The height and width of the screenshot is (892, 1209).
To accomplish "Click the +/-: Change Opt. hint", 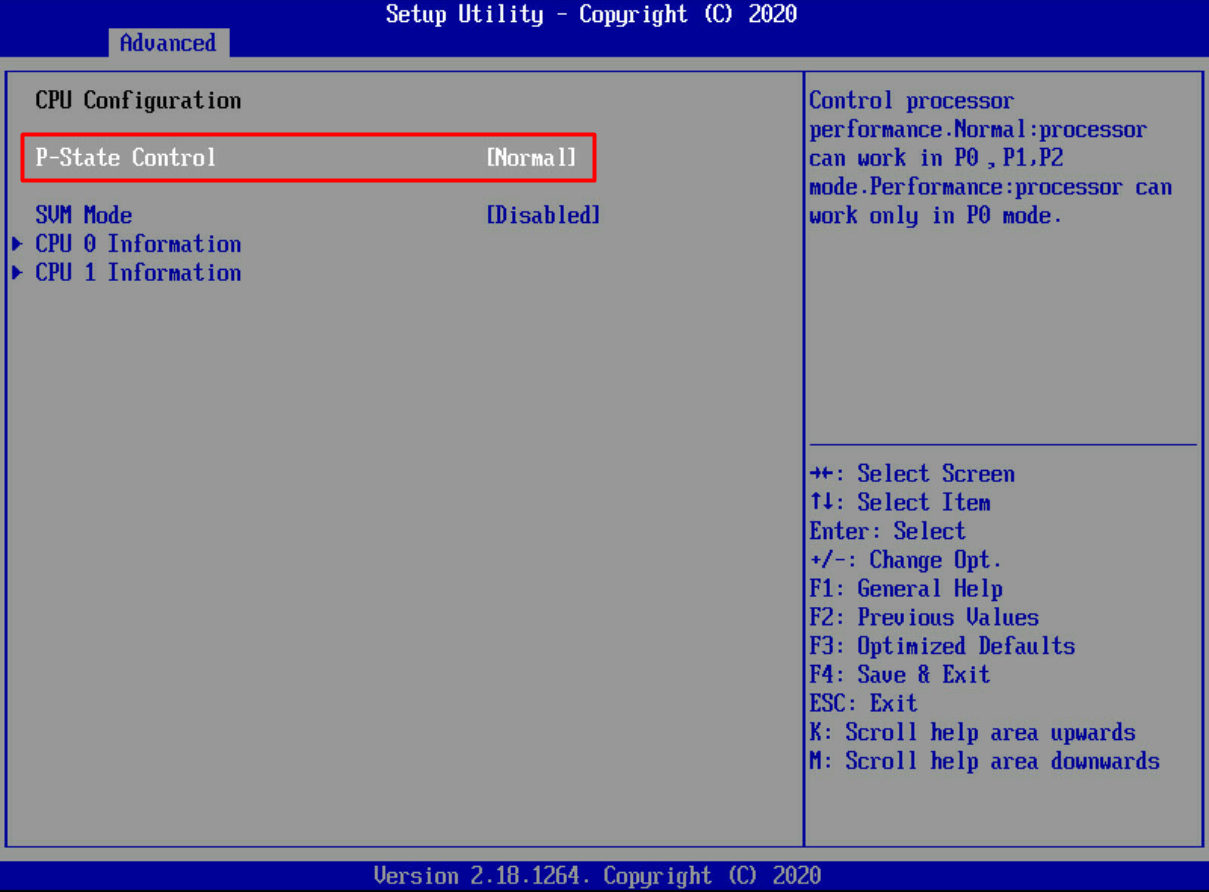I will coord(905,560).
